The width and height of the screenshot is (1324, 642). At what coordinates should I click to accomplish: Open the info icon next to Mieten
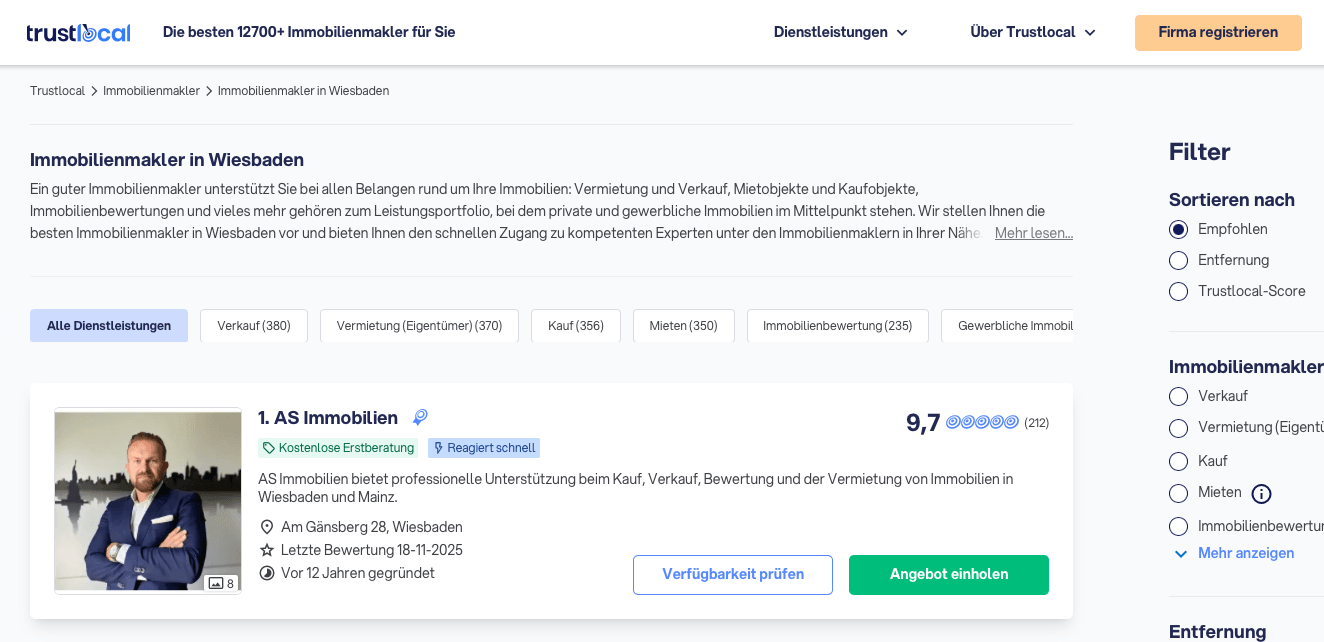1261,493
